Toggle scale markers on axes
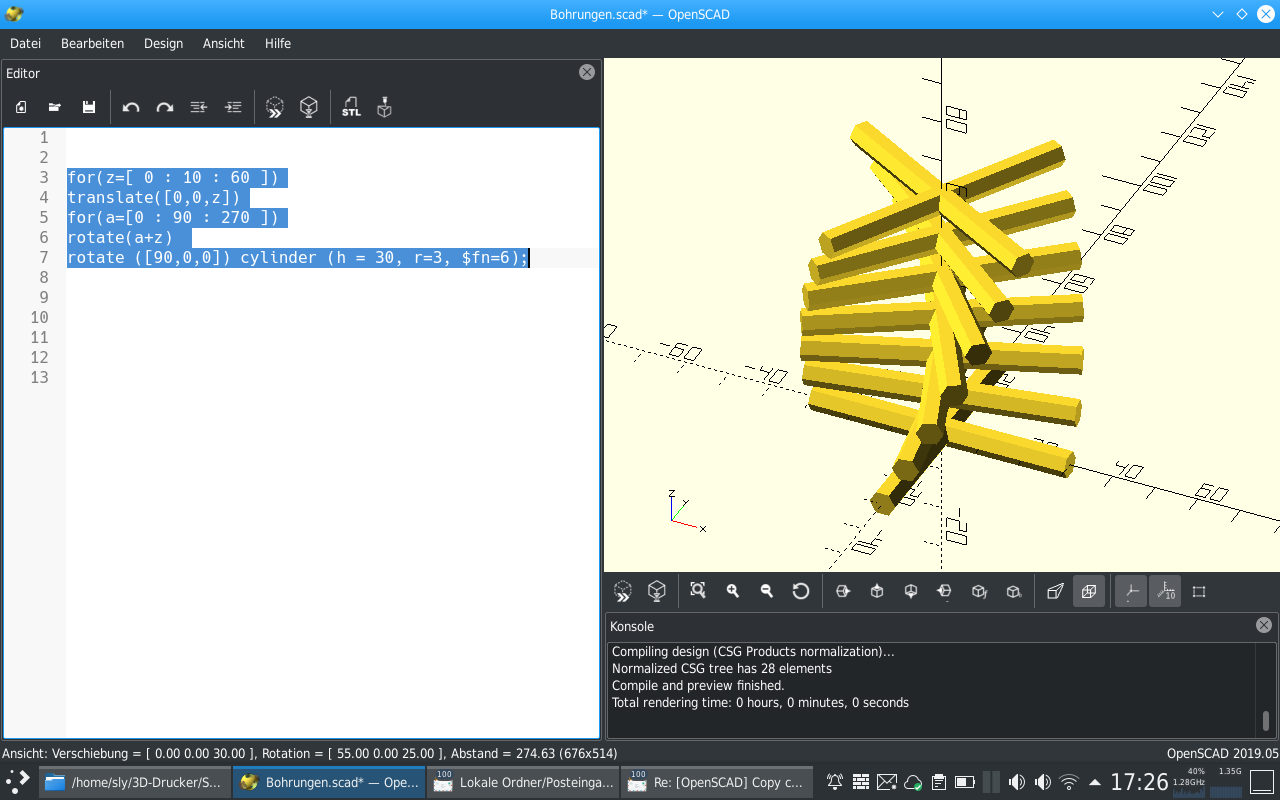Viewport: 1280px width, 800px height. click(1165, 591)
